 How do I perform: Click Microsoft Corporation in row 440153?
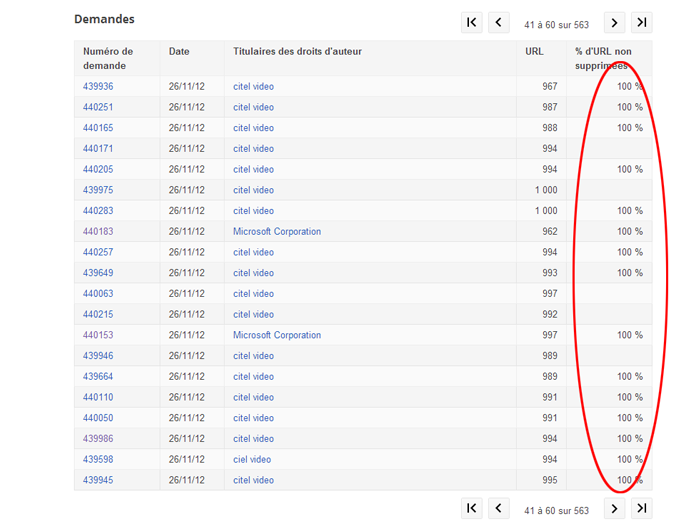(x=277, y=336)
